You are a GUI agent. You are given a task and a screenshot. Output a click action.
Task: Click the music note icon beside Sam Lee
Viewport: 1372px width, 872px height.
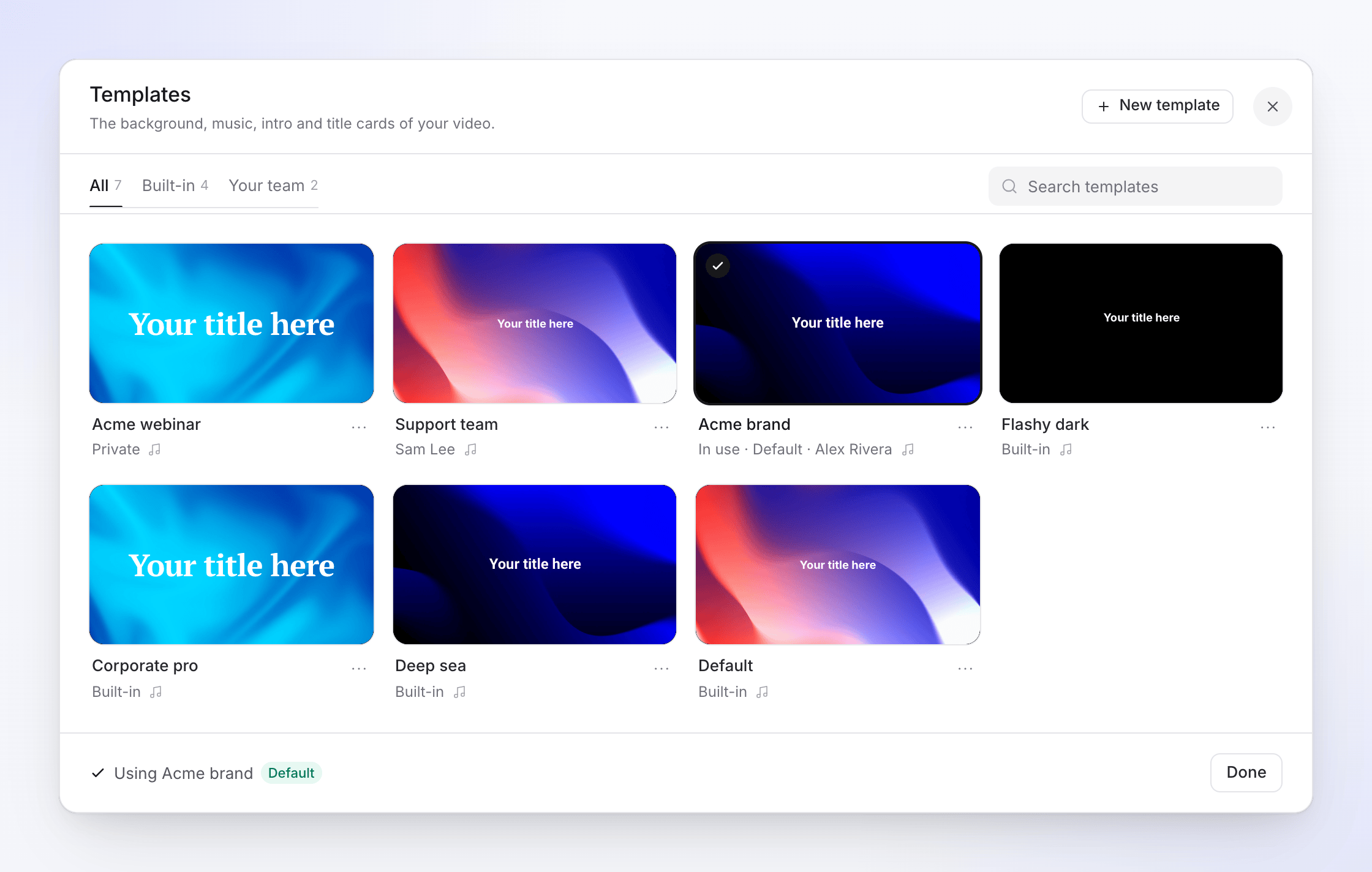coord(470,449)
